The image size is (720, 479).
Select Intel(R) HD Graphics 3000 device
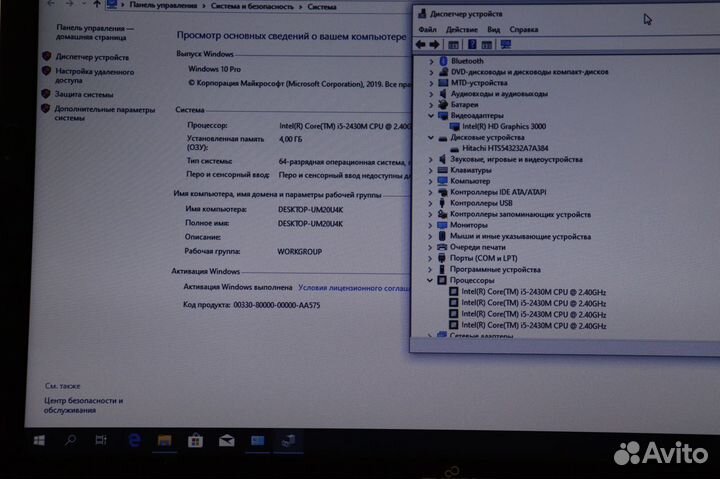[x=504, y=126]
